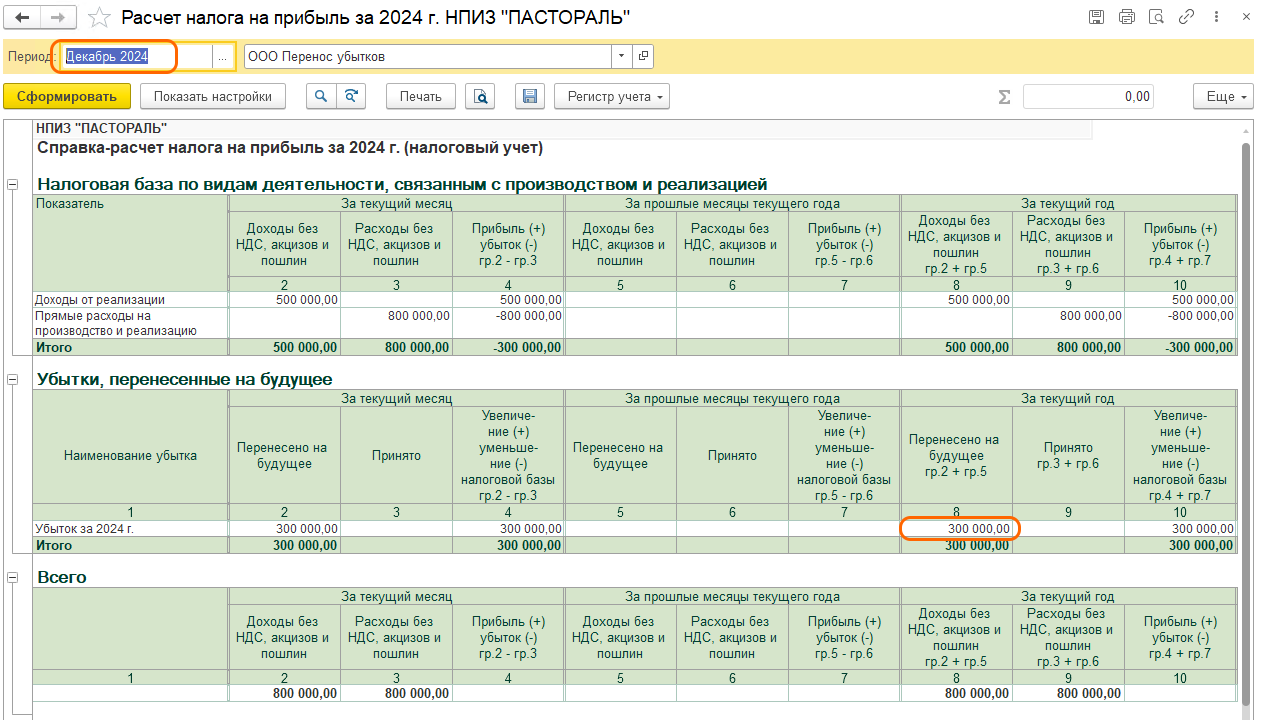1261x720 pixels.
Task: Open print preview next to Печать
Action: click(x=481, y=96)
